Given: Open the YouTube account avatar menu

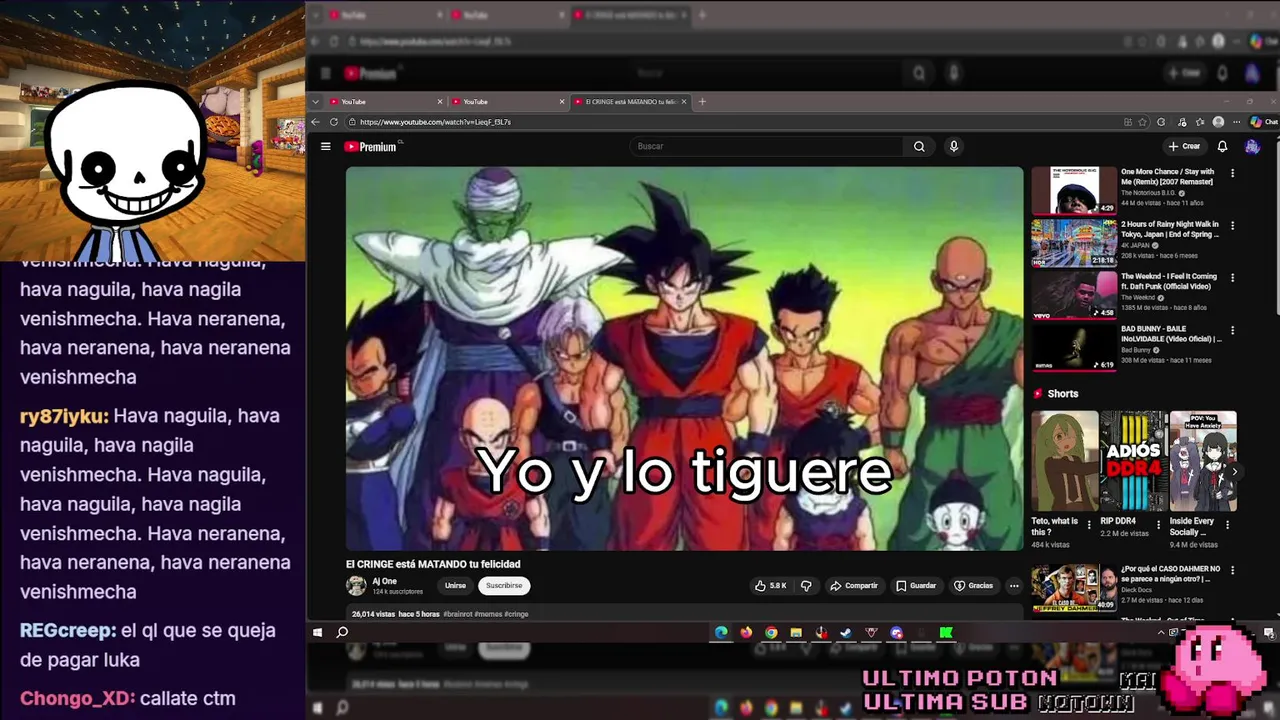Looking at the screenshot, I should click(1252, 146).
